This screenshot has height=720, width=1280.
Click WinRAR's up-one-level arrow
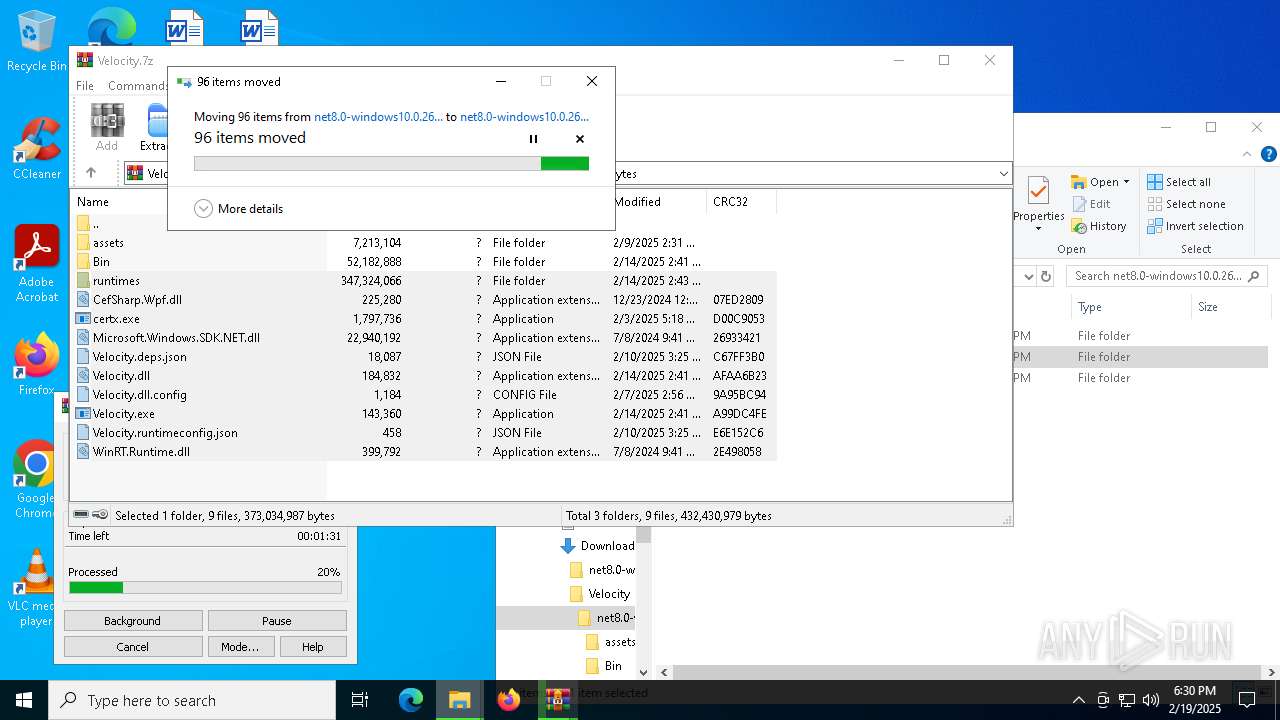[x=91, y=173]
